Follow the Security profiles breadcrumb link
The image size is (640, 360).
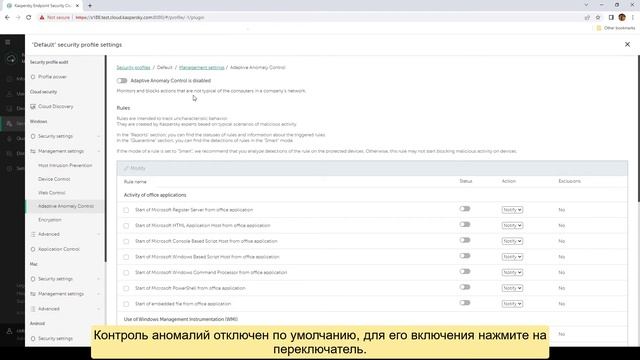(133, 67)
